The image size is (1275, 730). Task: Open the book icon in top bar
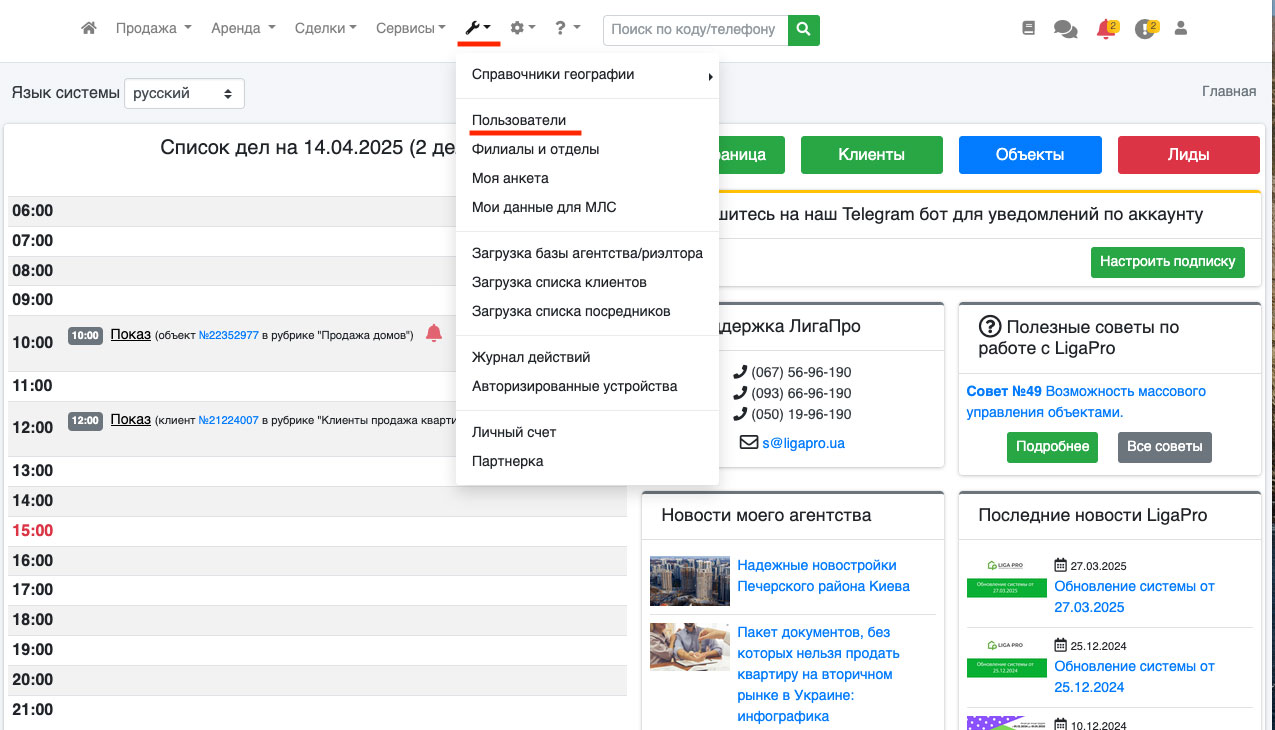coord(1029,29)
